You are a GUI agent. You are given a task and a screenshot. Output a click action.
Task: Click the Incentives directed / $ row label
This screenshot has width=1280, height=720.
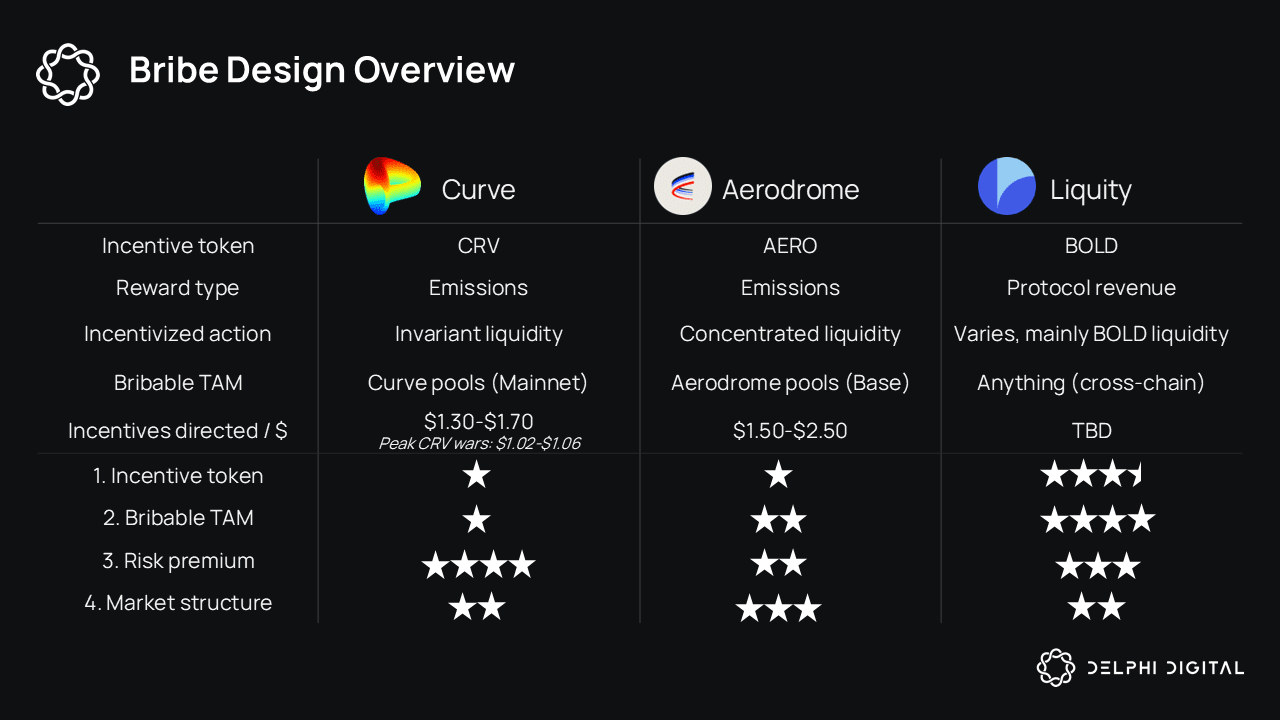(x=178, y=431)
